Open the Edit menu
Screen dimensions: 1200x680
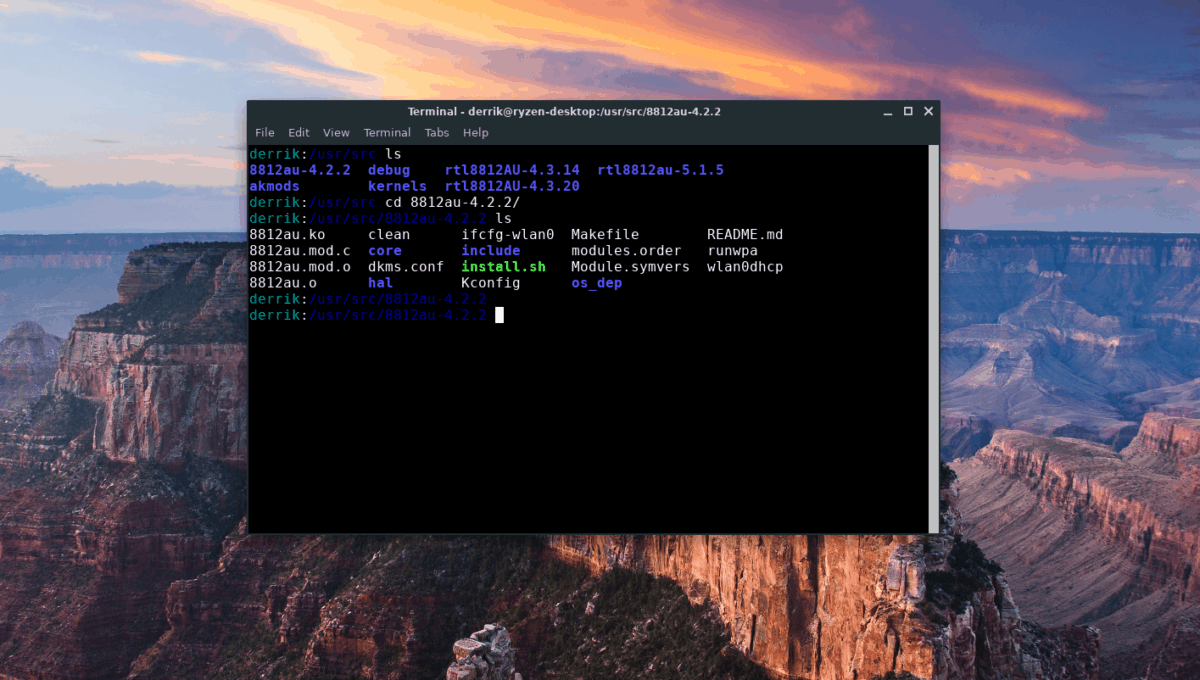coord(298,132)
